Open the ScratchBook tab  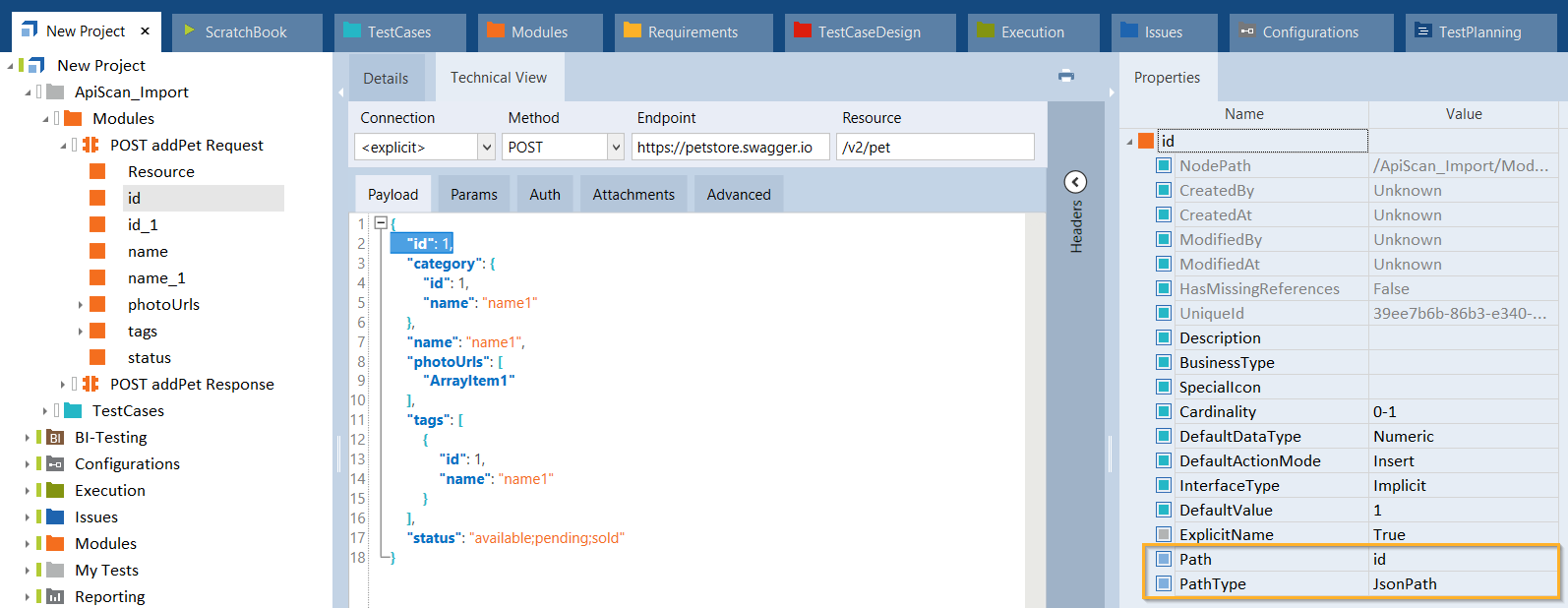click(x=246, y=32)
